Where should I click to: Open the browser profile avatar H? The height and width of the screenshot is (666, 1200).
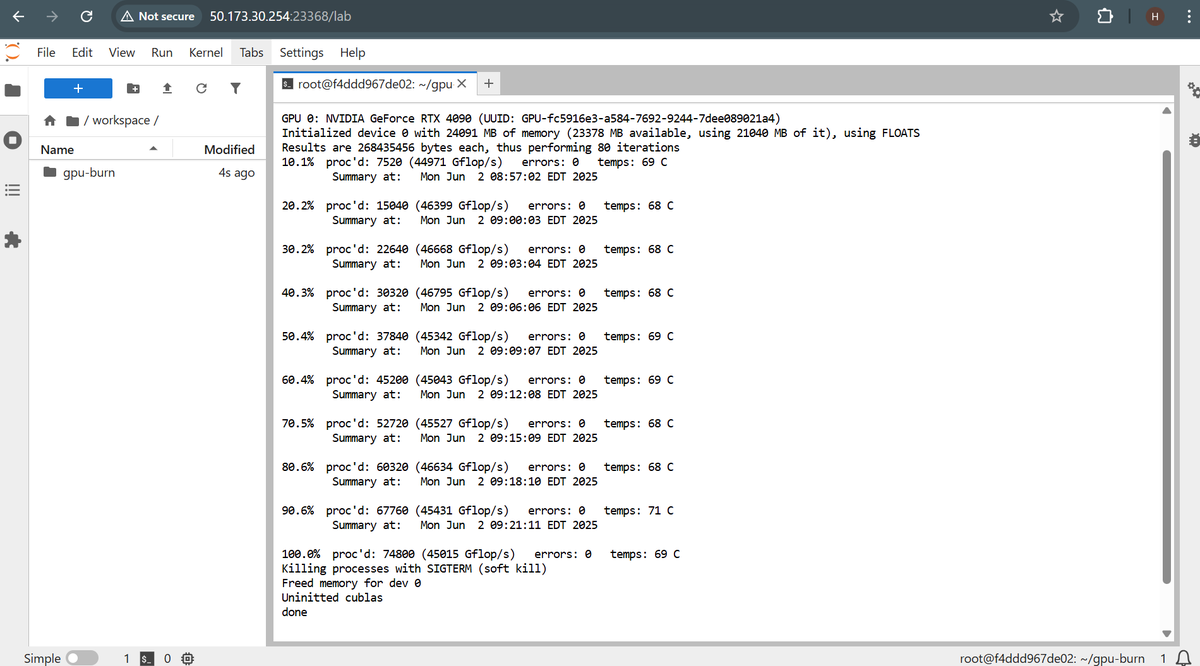coord(1155,16)
